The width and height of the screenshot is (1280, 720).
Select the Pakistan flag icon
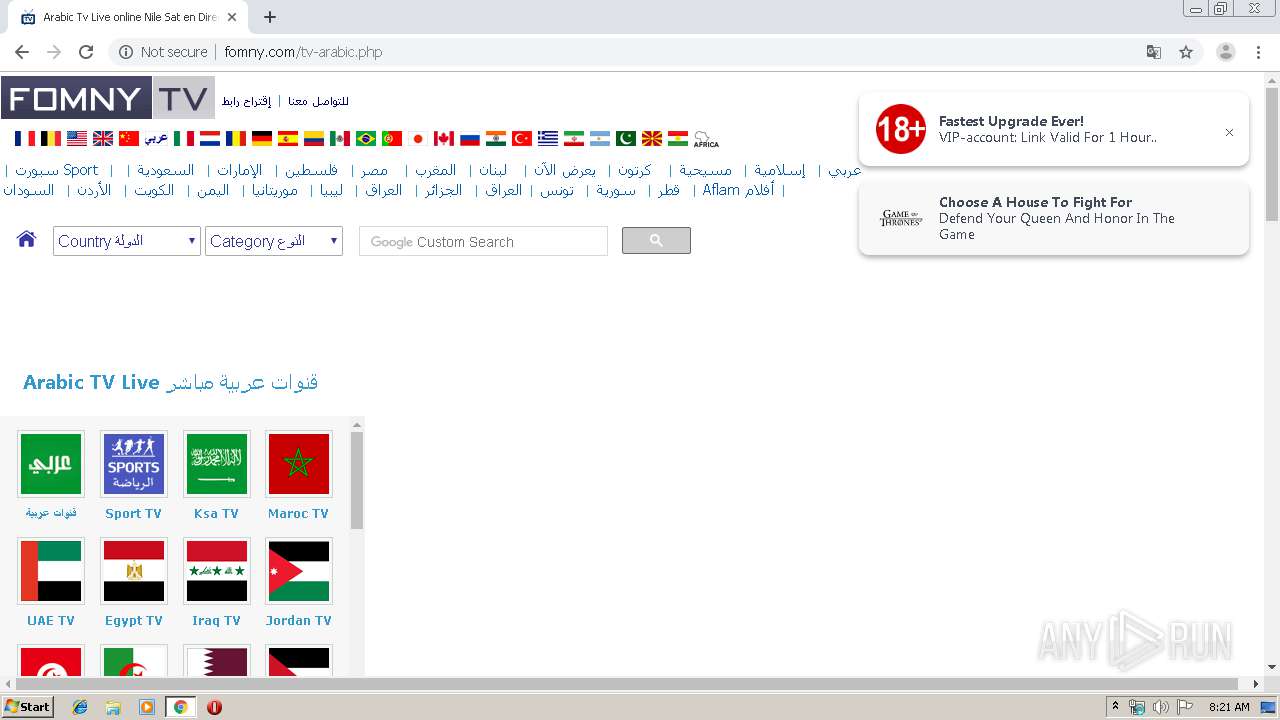coord(626,139)
